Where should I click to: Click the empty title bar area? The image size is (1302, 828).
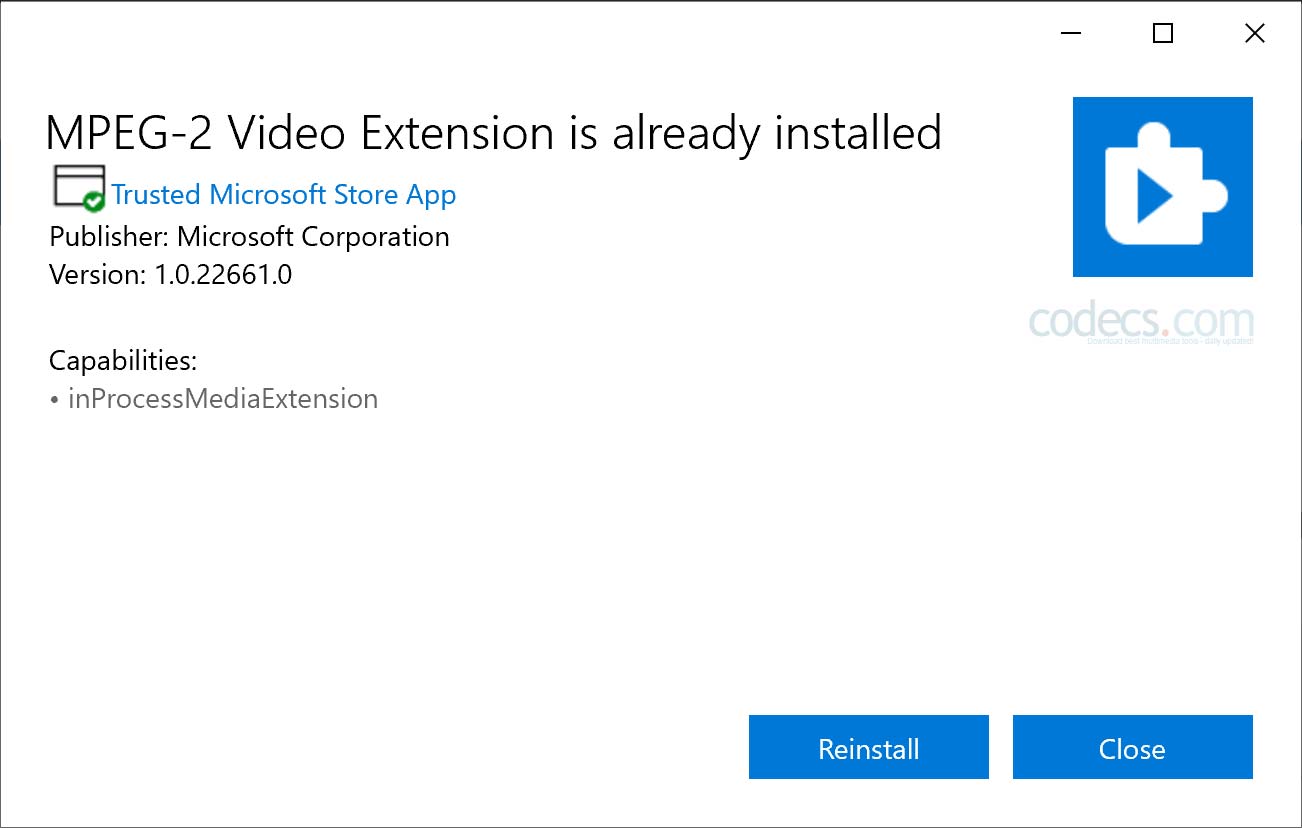click(x=500, y=34)
